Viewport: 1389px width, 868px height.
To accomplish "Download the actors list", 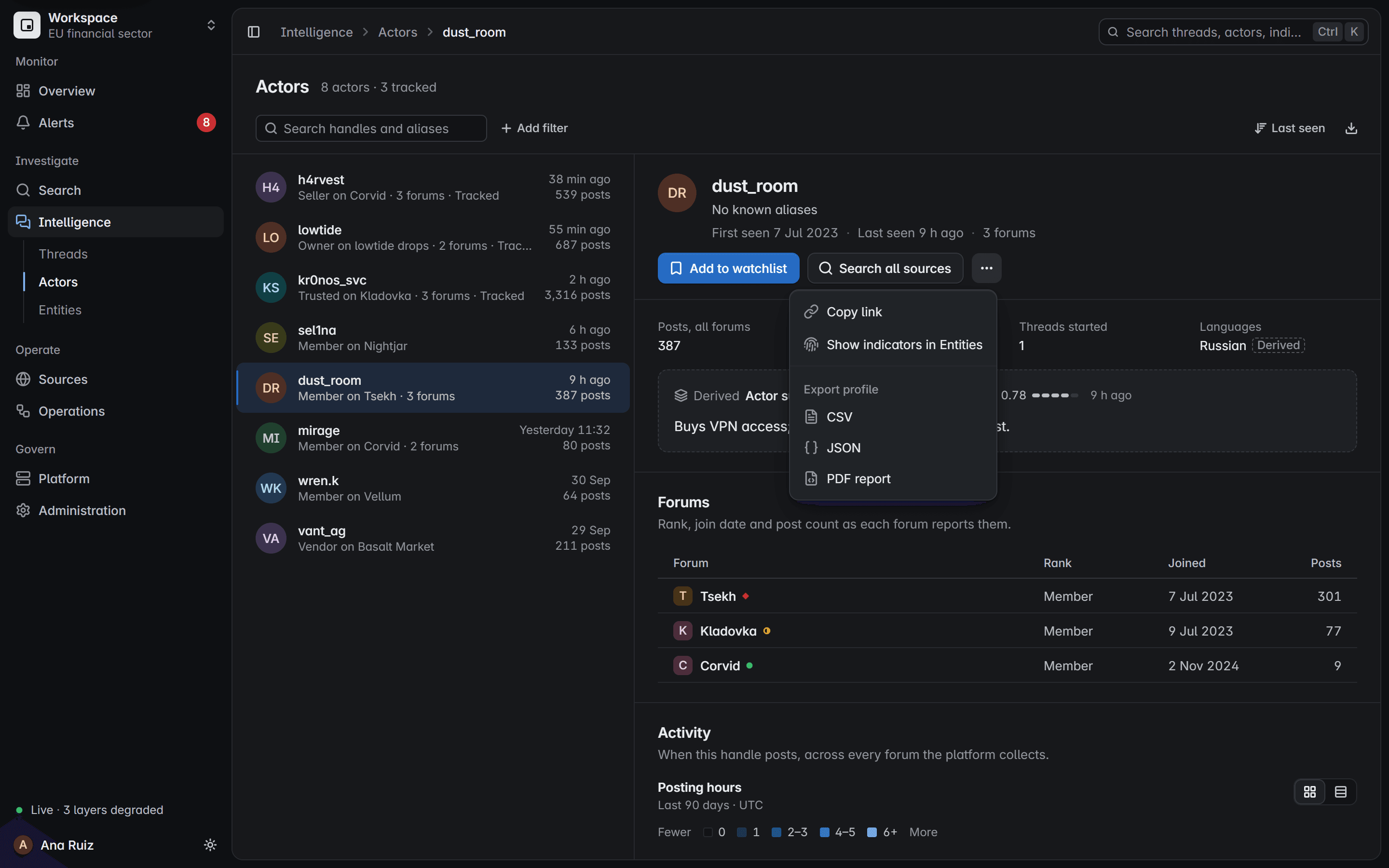I will (x=1351, y=128).
